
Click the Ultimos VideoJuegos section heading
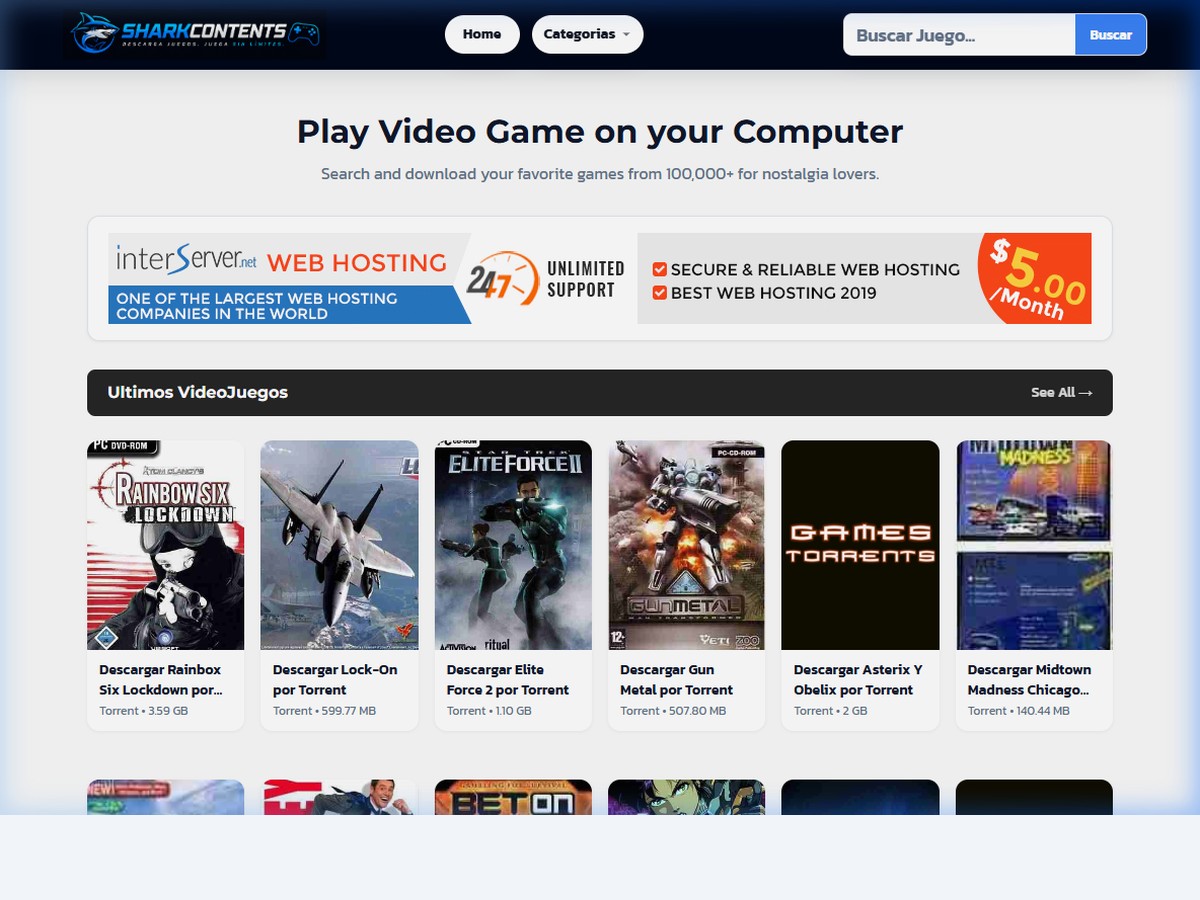(198, 392)
